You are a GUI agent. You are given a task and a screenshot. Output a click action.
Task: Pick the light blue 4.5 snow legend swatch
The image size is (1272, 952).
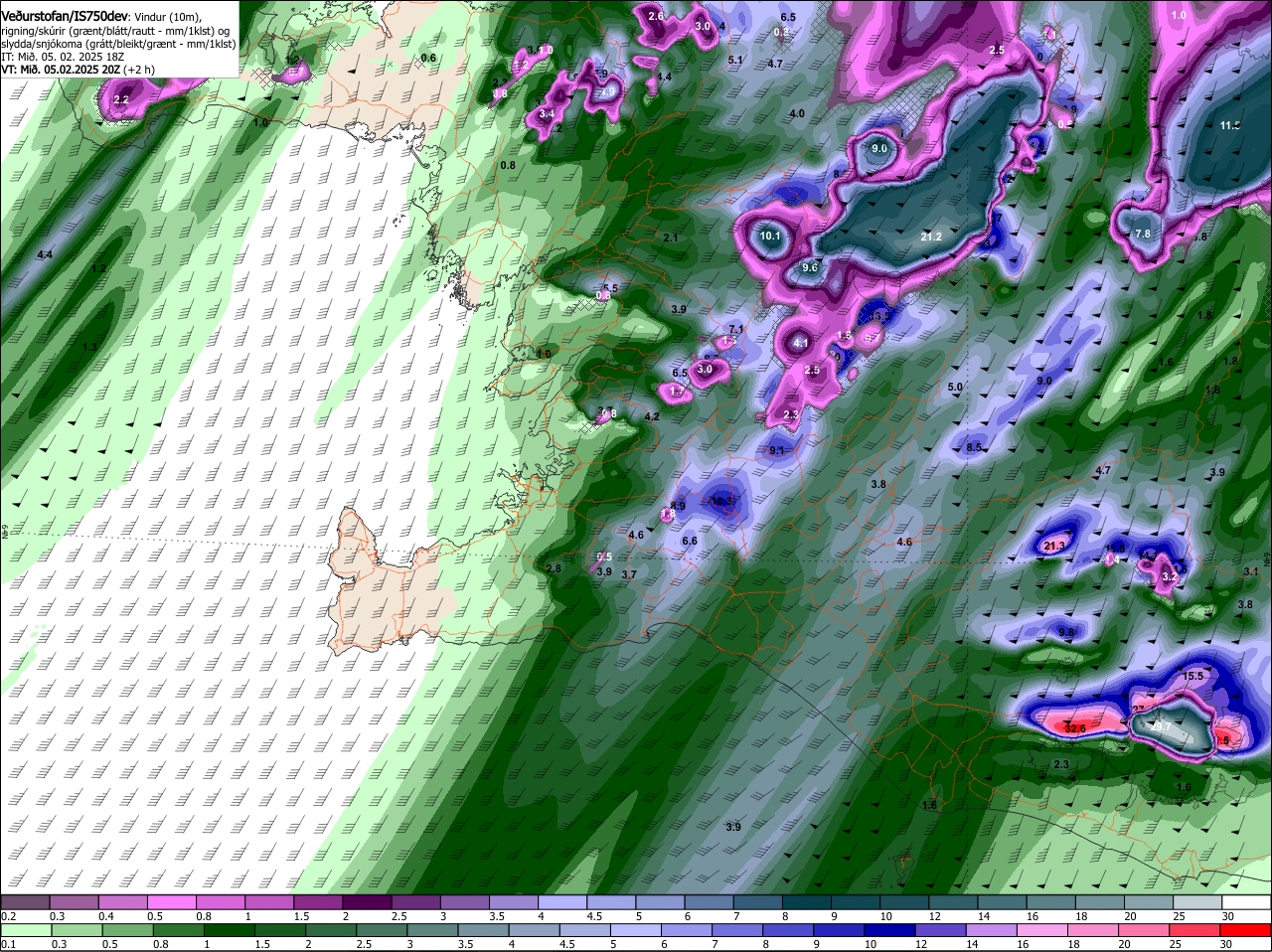pos(611,901)
